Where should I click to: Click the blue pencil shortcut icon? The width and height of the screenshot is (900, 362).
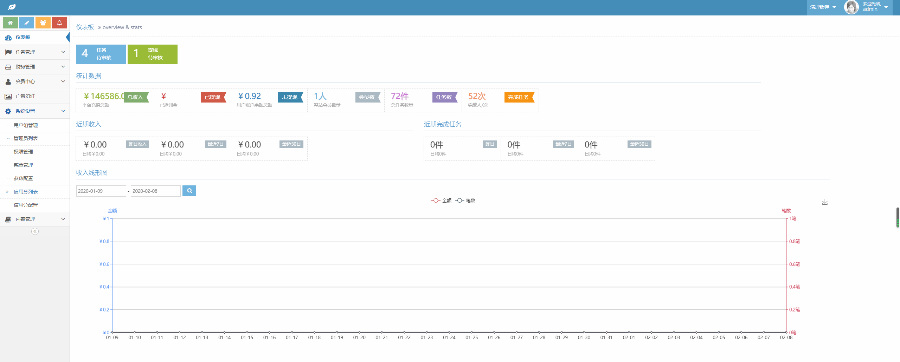[x=26, y=22]
